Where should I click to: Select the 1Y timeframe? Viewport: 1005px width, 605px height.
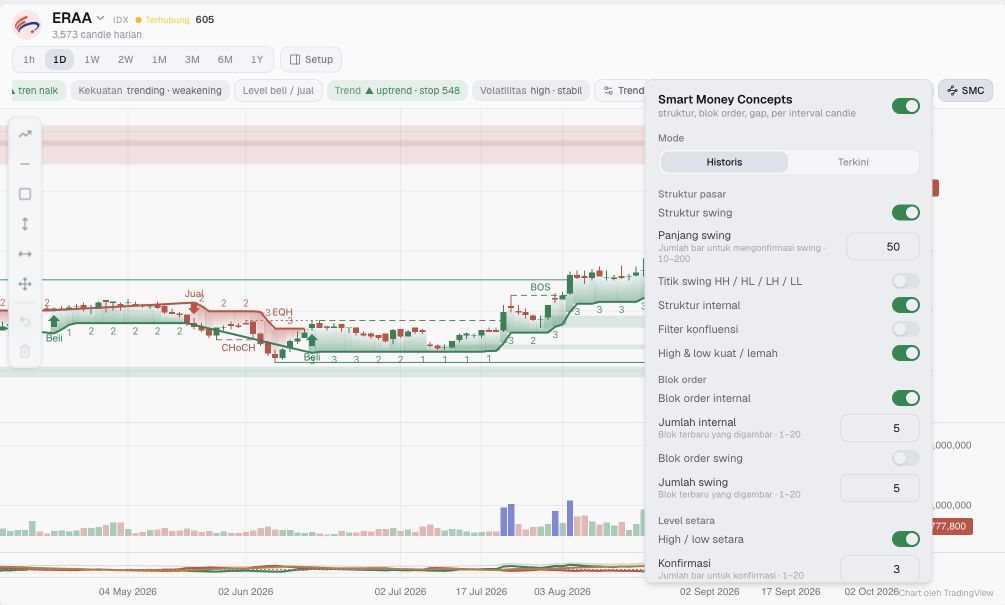coord(257,60)
